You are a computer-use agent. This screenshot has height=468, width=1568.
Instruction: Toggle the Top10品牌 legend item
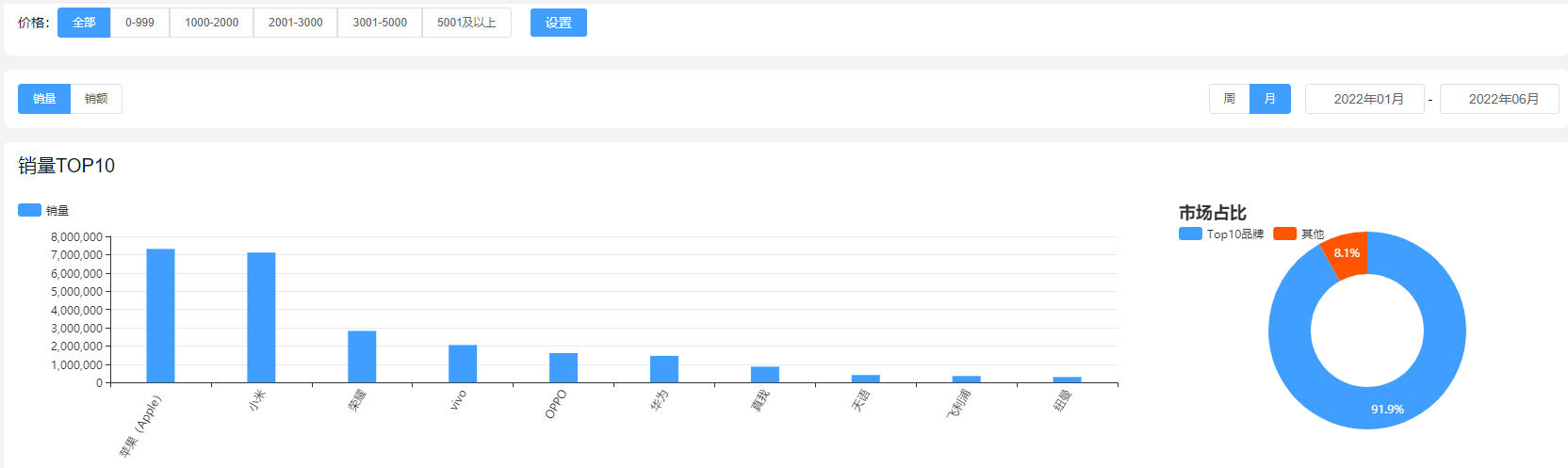[x=1190, y=234]
